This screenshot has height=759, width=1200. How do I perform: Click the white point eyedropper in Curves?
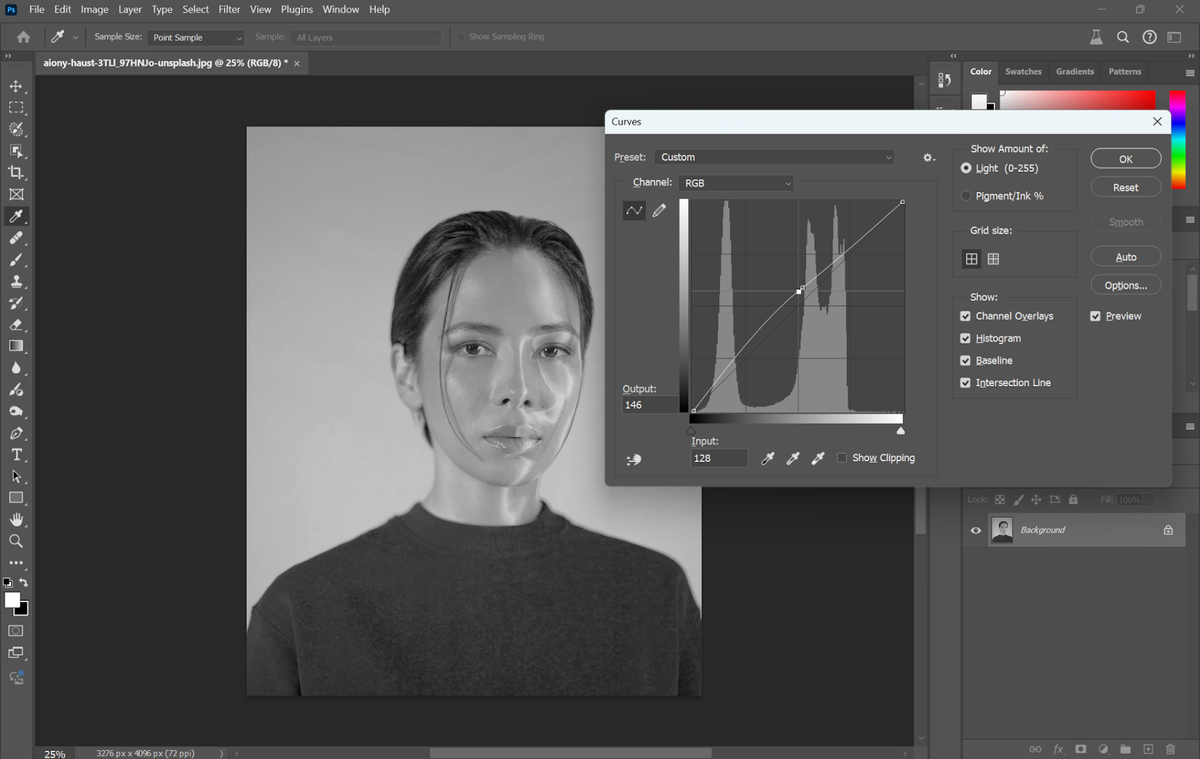tap(818, 458)
